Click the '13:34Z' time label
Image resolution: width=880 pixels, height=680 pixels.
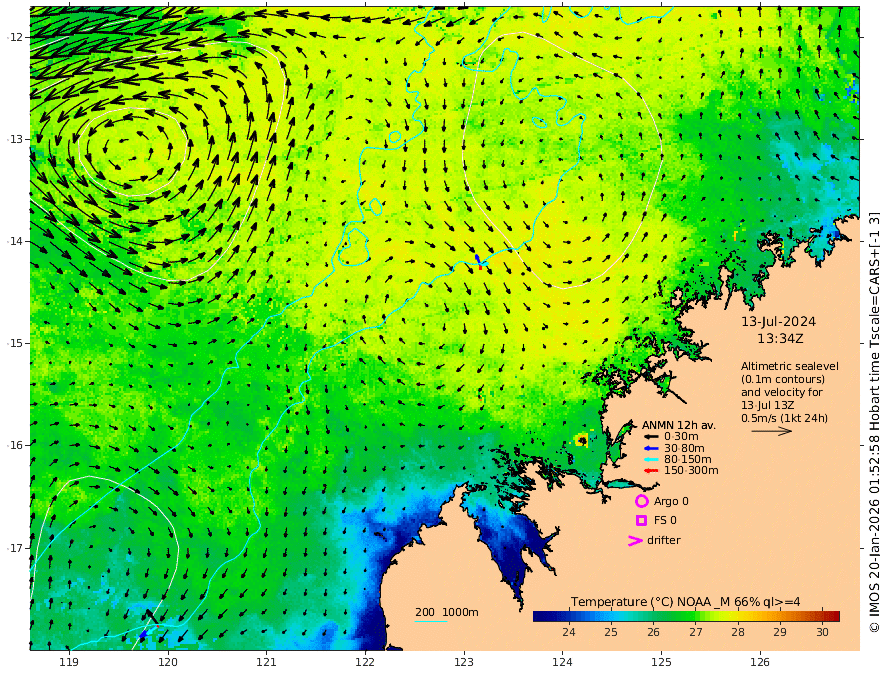[780, 339]
